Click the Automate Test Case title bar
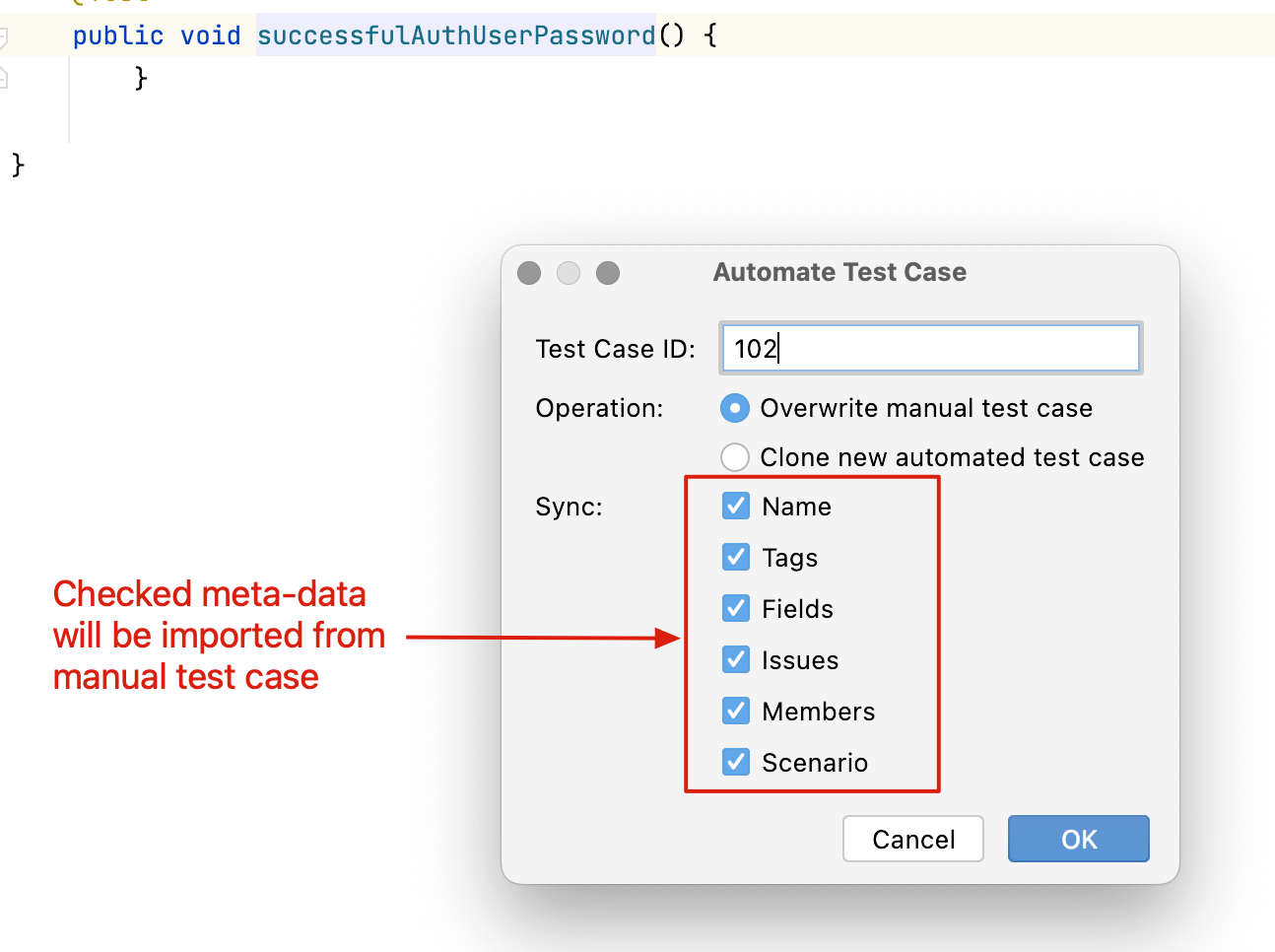This screenshot has height=952, width=1275. point(839,273)
